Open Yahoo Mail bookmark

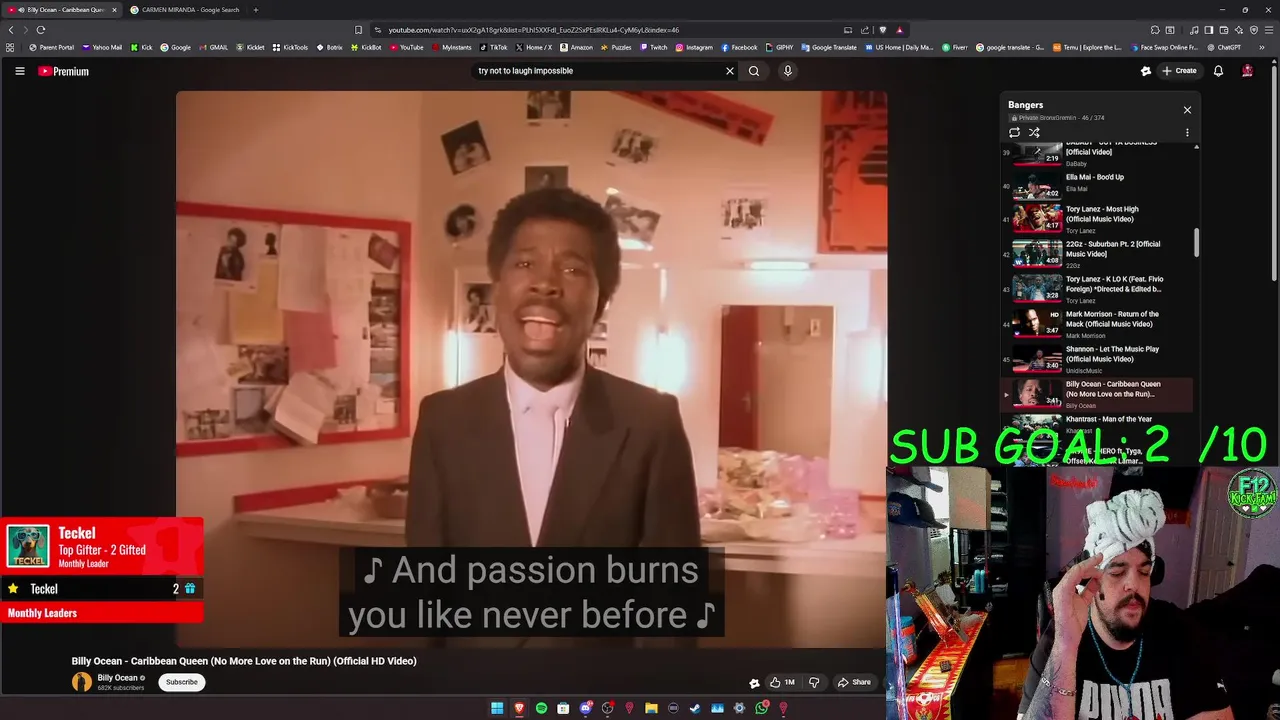[x=102, y=47]
